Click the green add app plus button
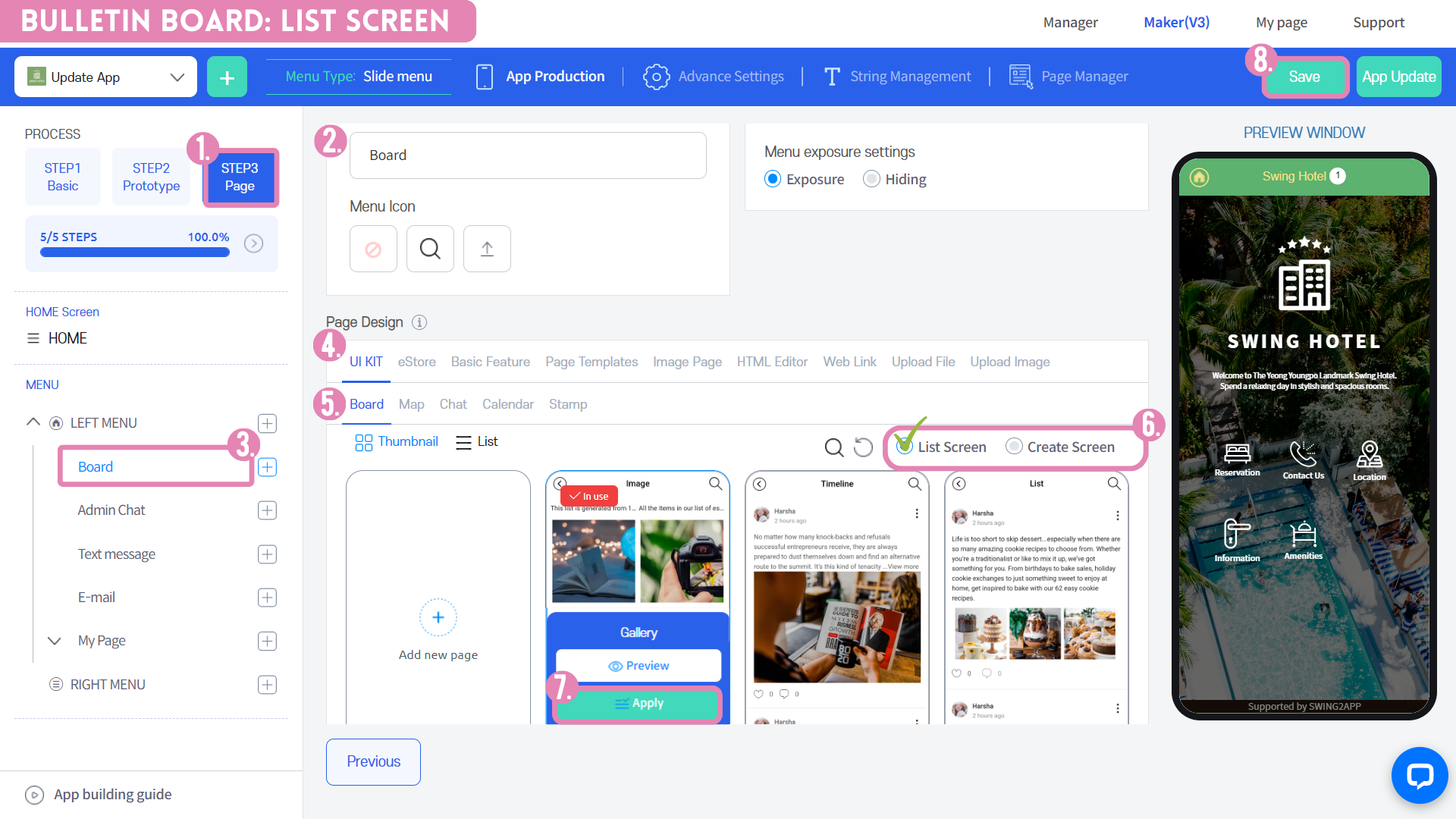 (227, 77)
